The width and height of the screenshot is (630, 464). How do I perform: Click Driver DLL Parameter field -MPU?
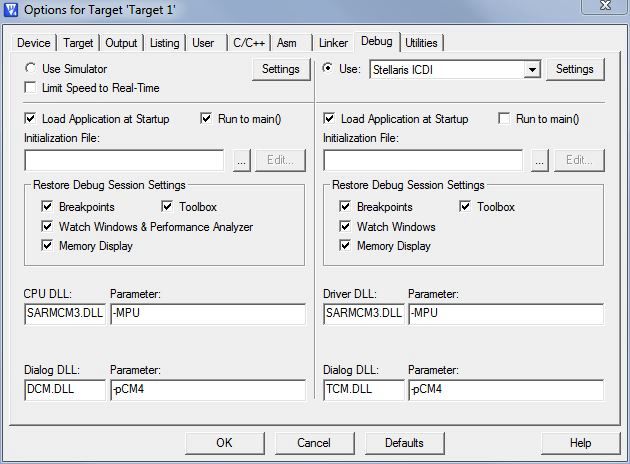[506, 313]
